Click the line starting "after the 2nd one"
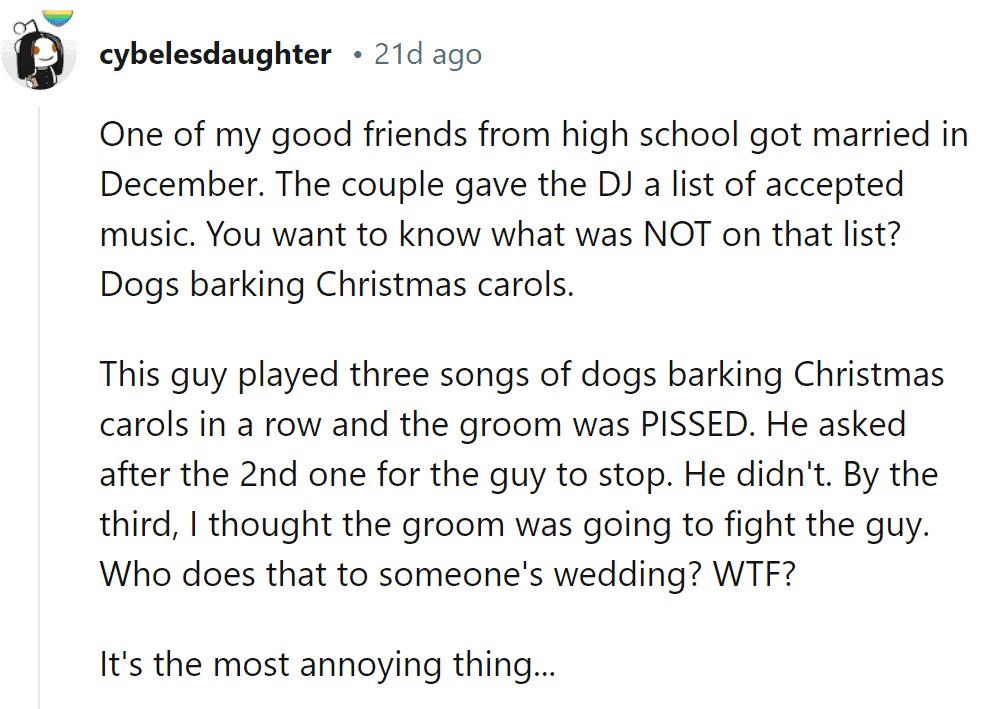This screenshot has width=991, height=709. point(518,475)
